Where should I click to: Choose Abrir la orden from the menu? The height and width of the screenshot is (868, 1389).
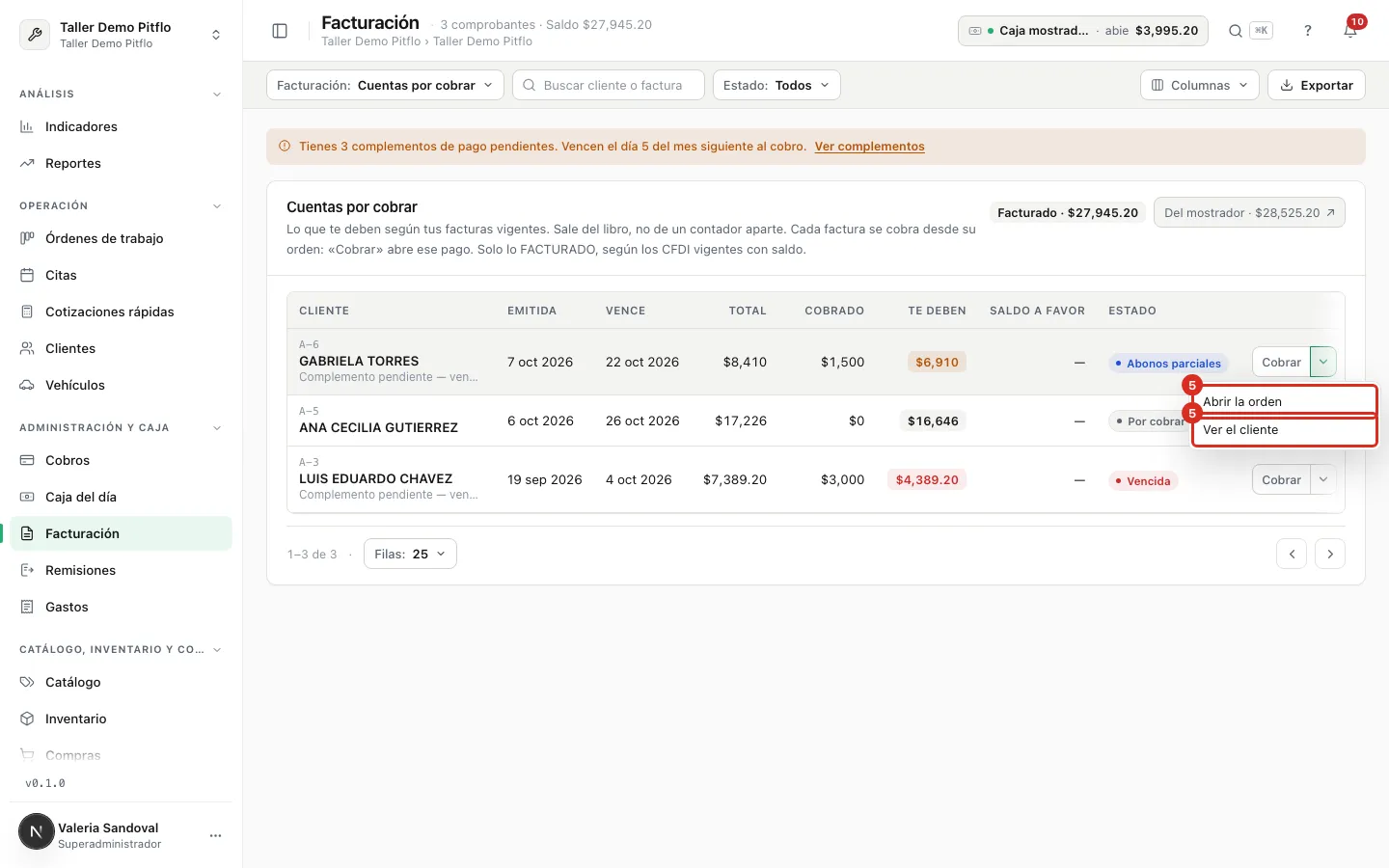pyautogui.click(x=1285, y=401)
